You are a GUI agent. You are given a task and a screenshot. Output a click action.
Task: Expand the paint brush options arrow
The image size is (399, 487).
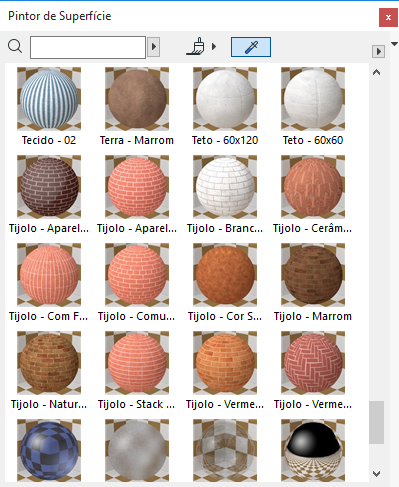coord(214,46)
